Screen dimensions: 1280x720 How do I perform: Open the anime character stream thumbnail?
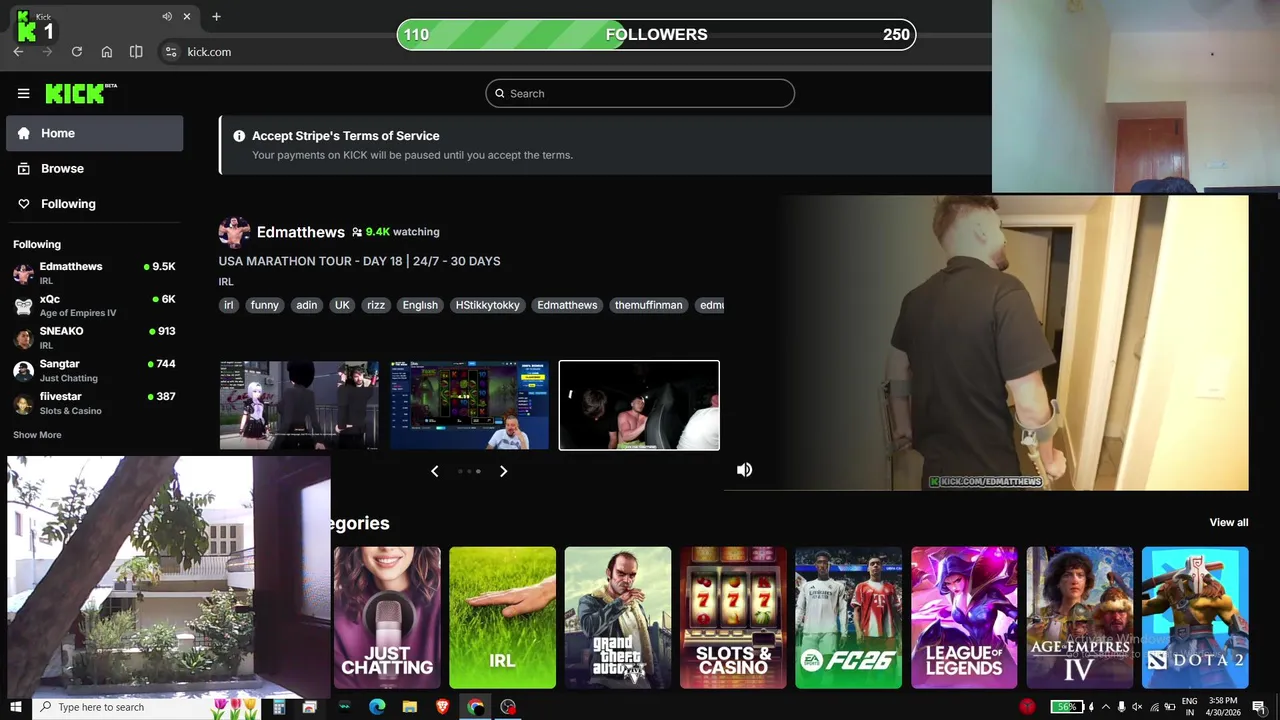(299, 405)
